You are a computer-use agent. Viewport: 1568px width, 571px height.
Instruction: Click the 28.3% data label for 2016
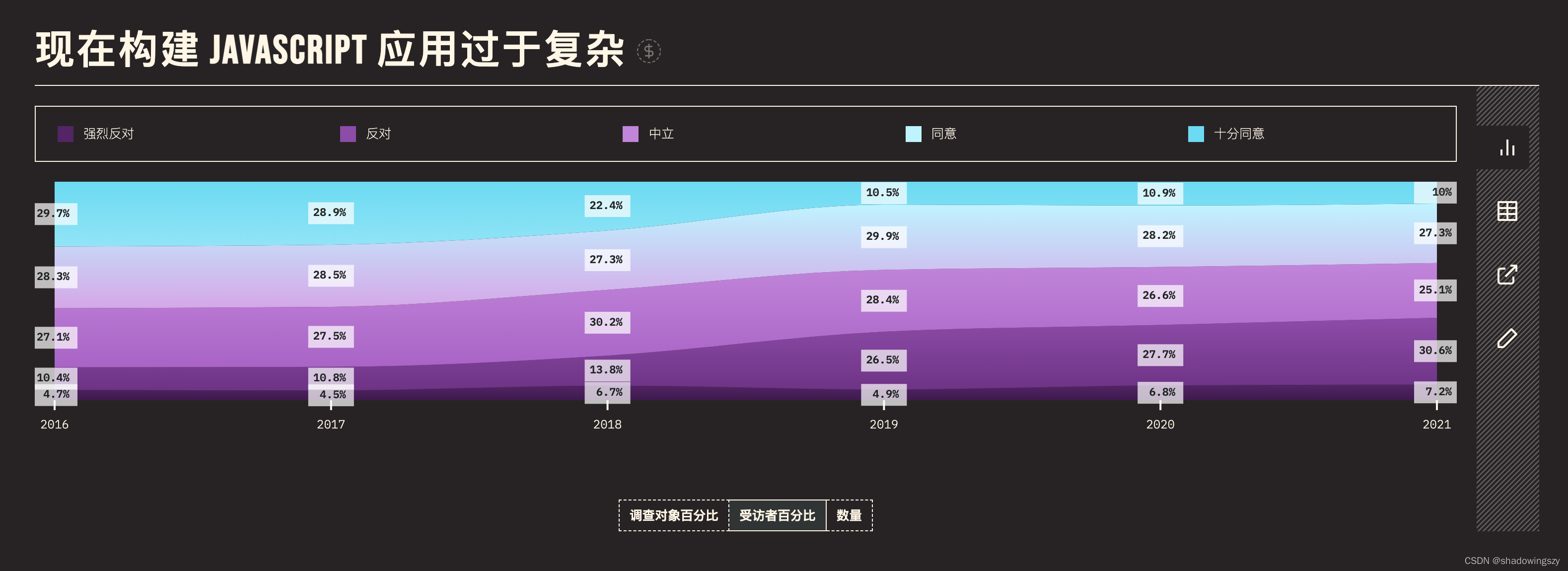(x=56, y=277)
